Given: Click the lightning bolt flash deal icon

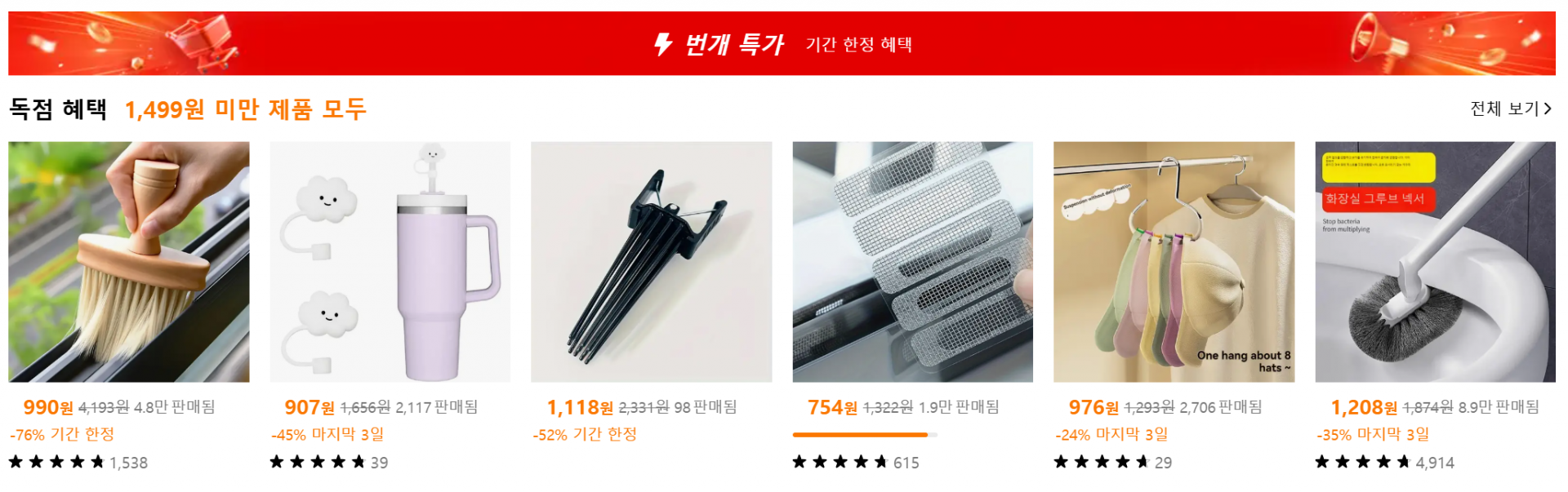Looking at the screenshot, I should pyautogui.click(x=663, y=44).
